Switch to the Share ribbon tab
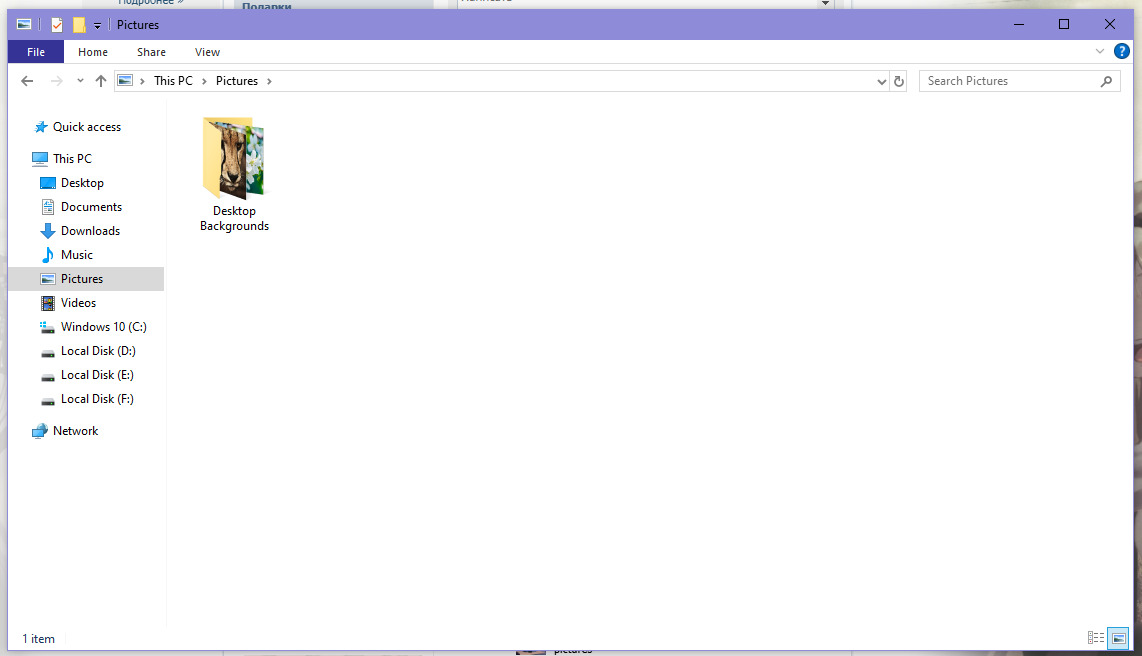The image size is (1142, 656). tap(151, 52)
